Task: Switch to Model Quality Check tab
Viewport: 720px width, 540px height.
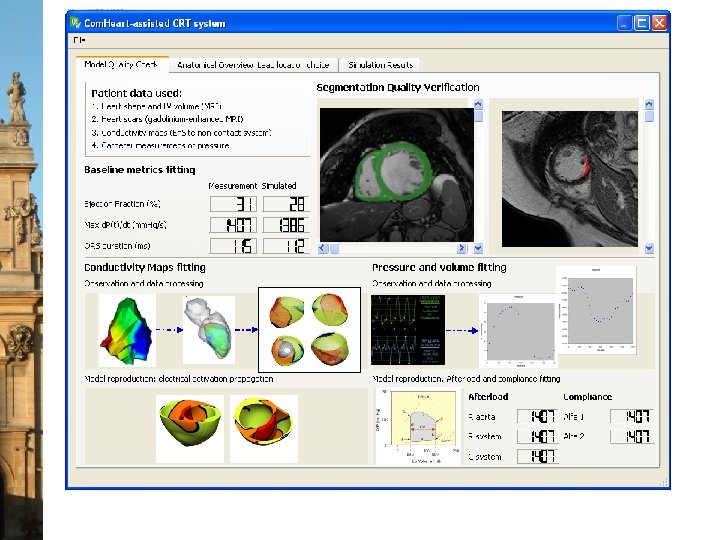Action: click(121, 64)
